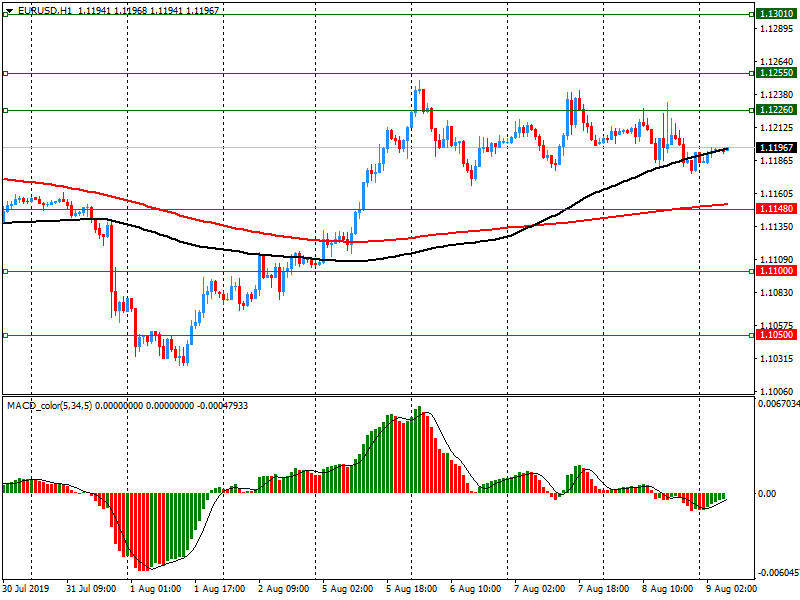Click the 1 Aug 17:00 time label
Viewport: 800px width, 600px height.
219,589
